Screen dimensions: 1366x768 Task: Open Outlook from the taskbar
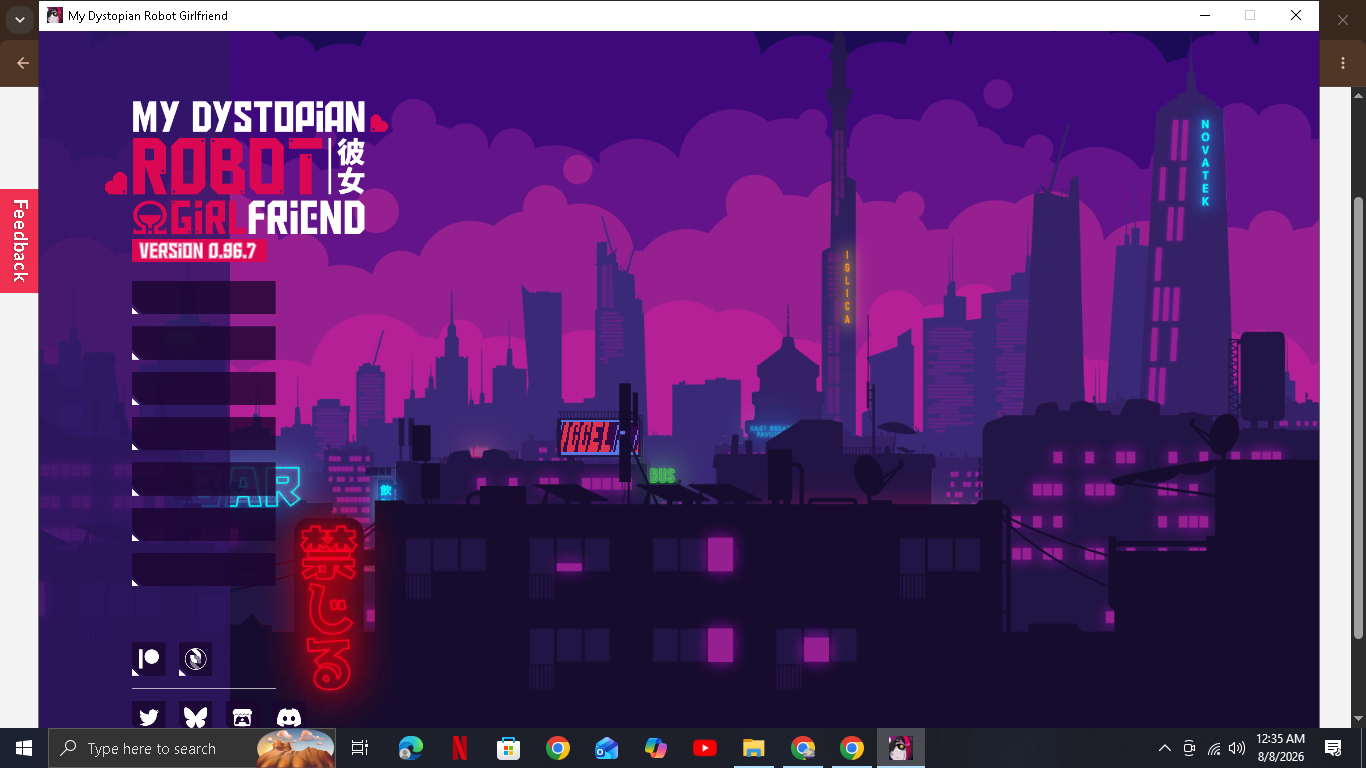click(607, 748)
